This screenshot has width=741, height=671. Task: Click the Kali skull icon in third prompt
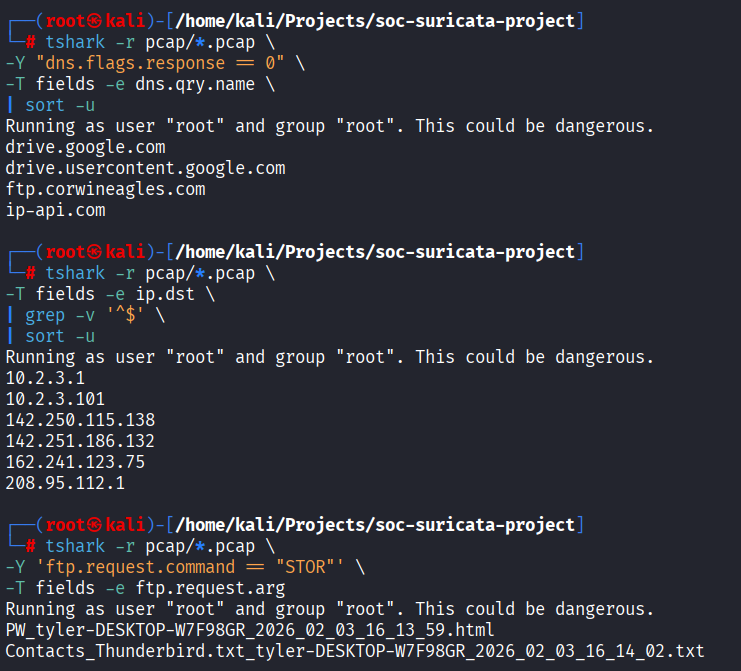(x=94, y=525)
